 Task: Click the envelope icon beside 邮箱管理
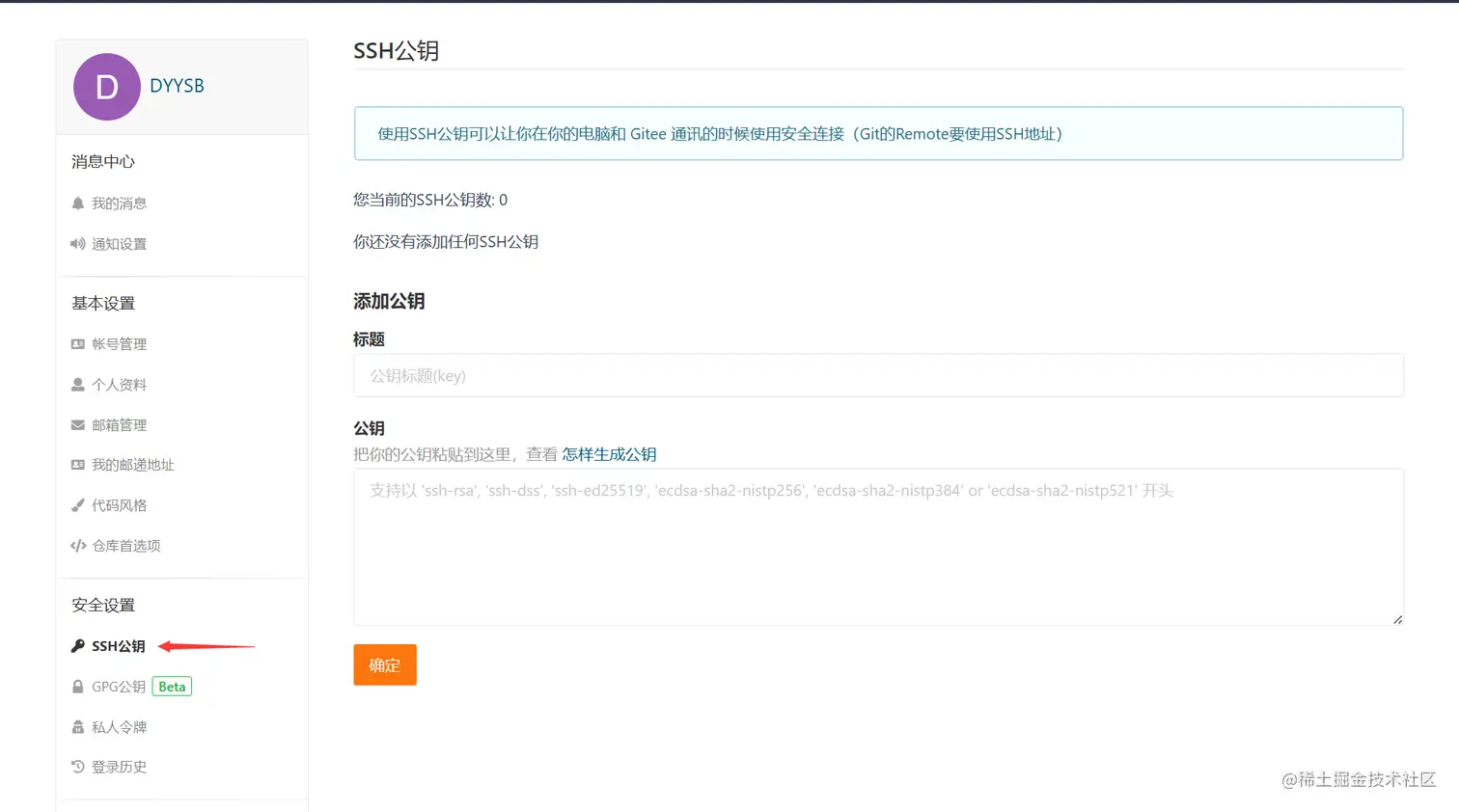(x=78, y=425)
